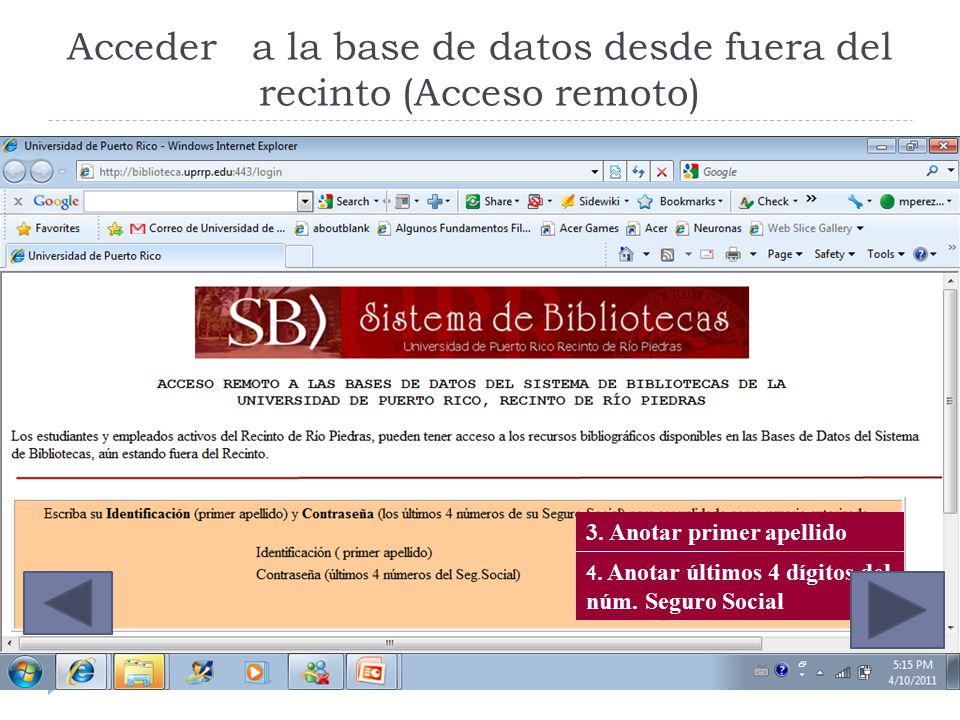The image size is (960, 720).
Task: Open Sidewiki from the Google Toolbar
Action: pos(594,201)
